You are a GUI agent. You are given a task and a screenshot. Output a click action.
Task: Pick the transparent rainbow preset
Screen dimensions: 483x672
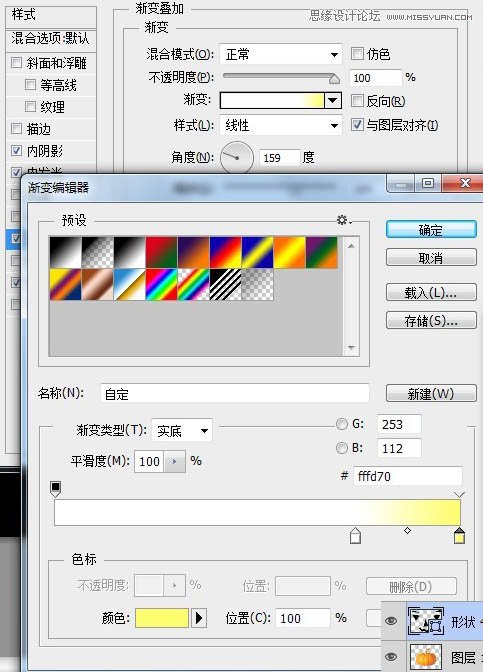(x=193, y=284)
